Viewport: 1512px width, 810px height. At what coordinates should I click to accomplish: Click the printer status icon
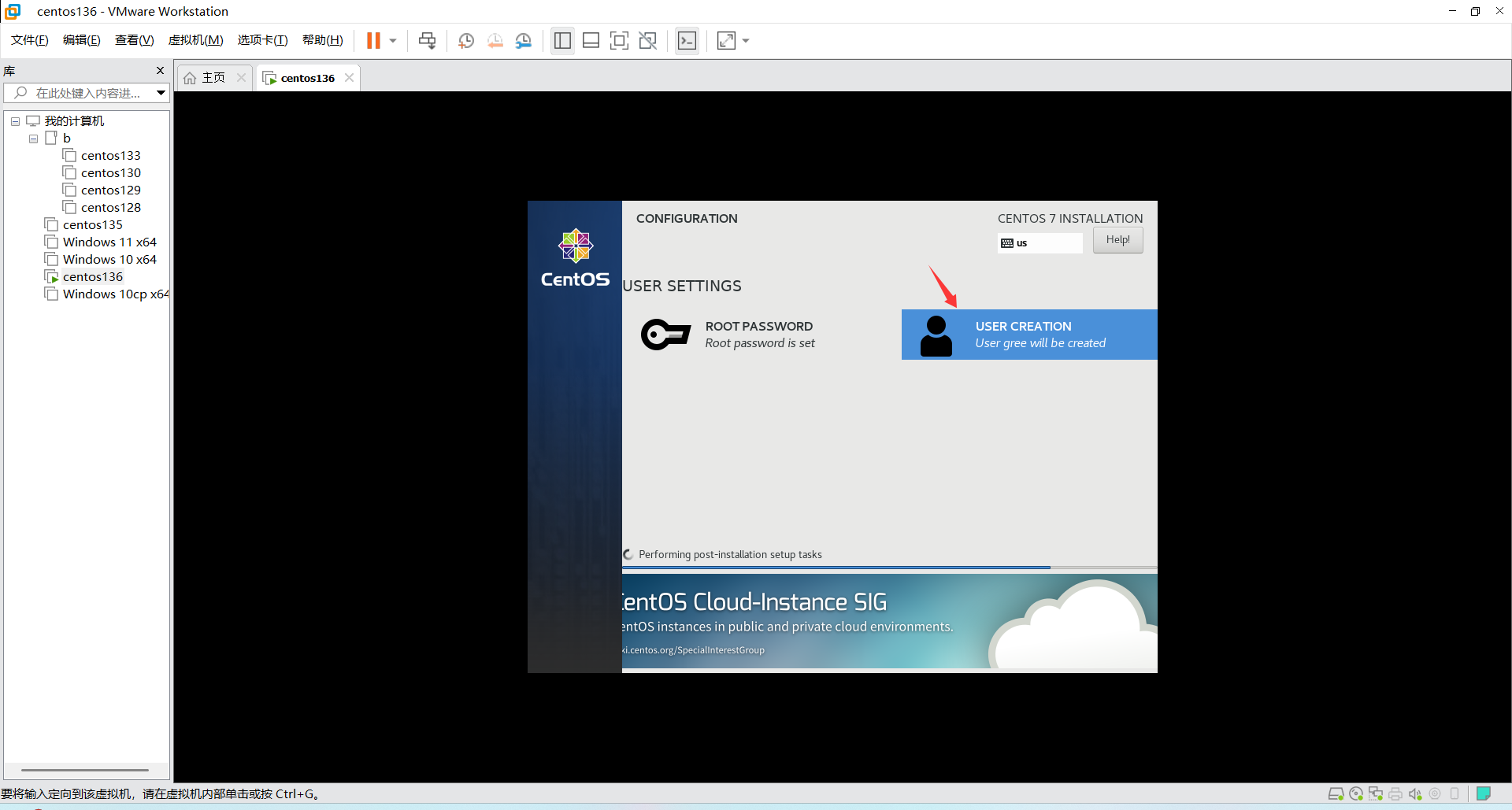(1395, 793)
